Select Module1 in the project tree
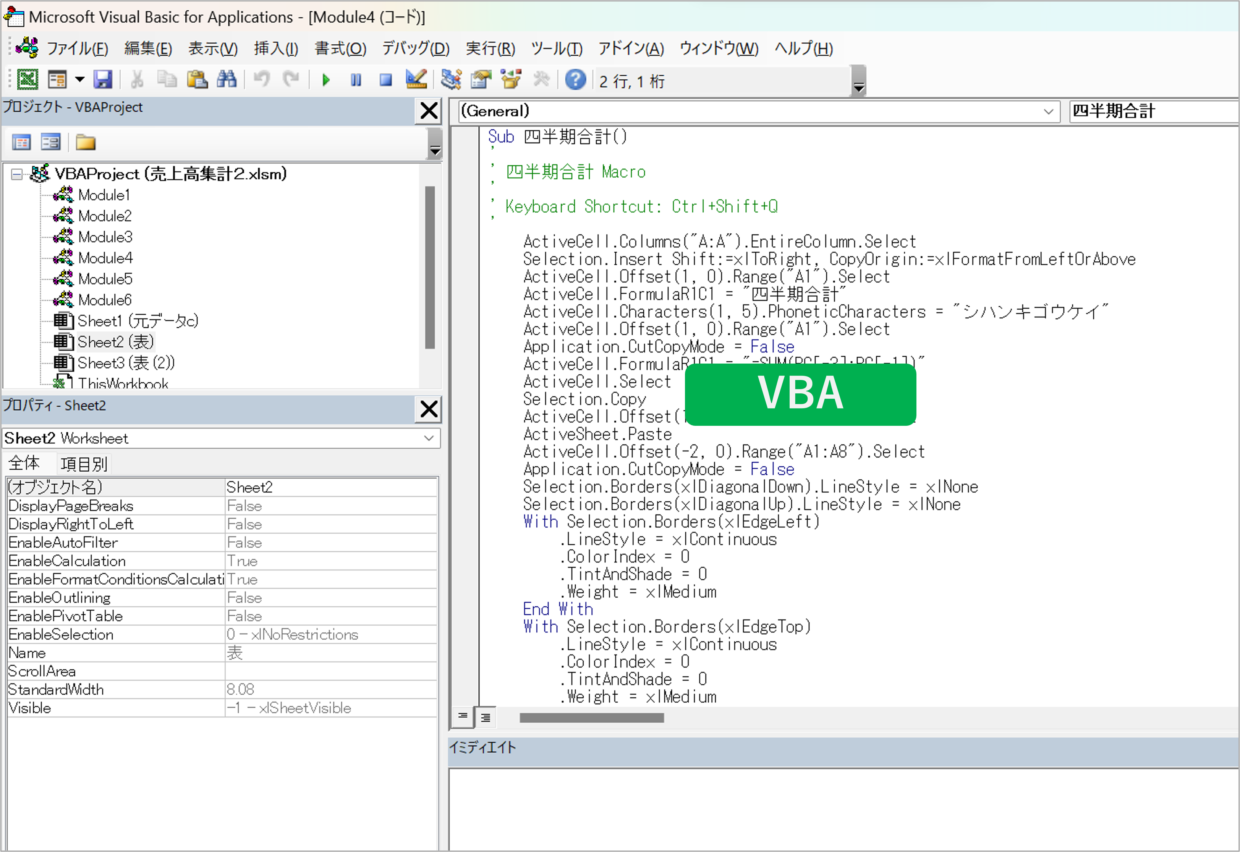1240x852 pixels. point(104,195)
